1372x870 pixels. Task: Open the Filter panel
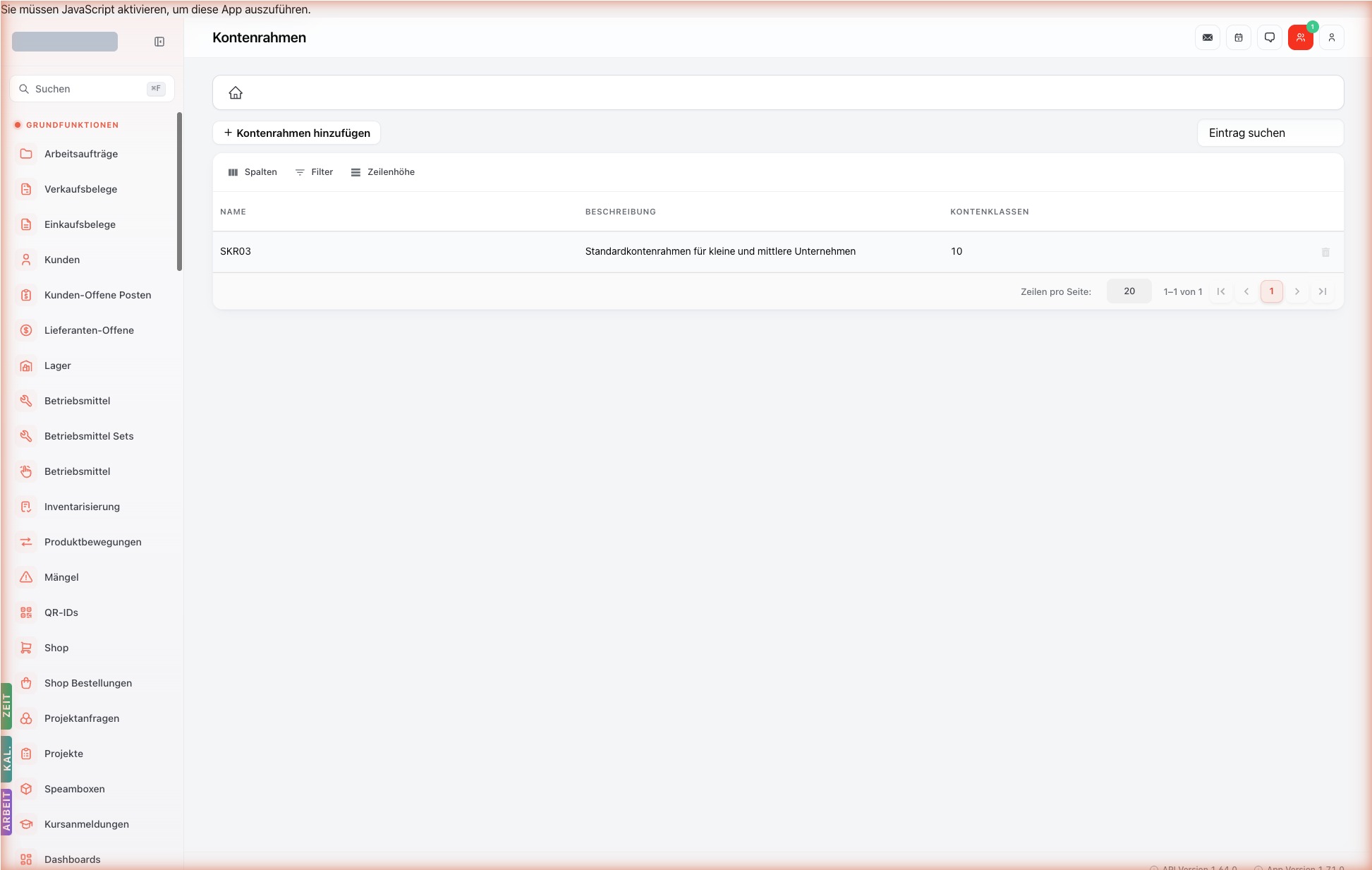(314, 172)
